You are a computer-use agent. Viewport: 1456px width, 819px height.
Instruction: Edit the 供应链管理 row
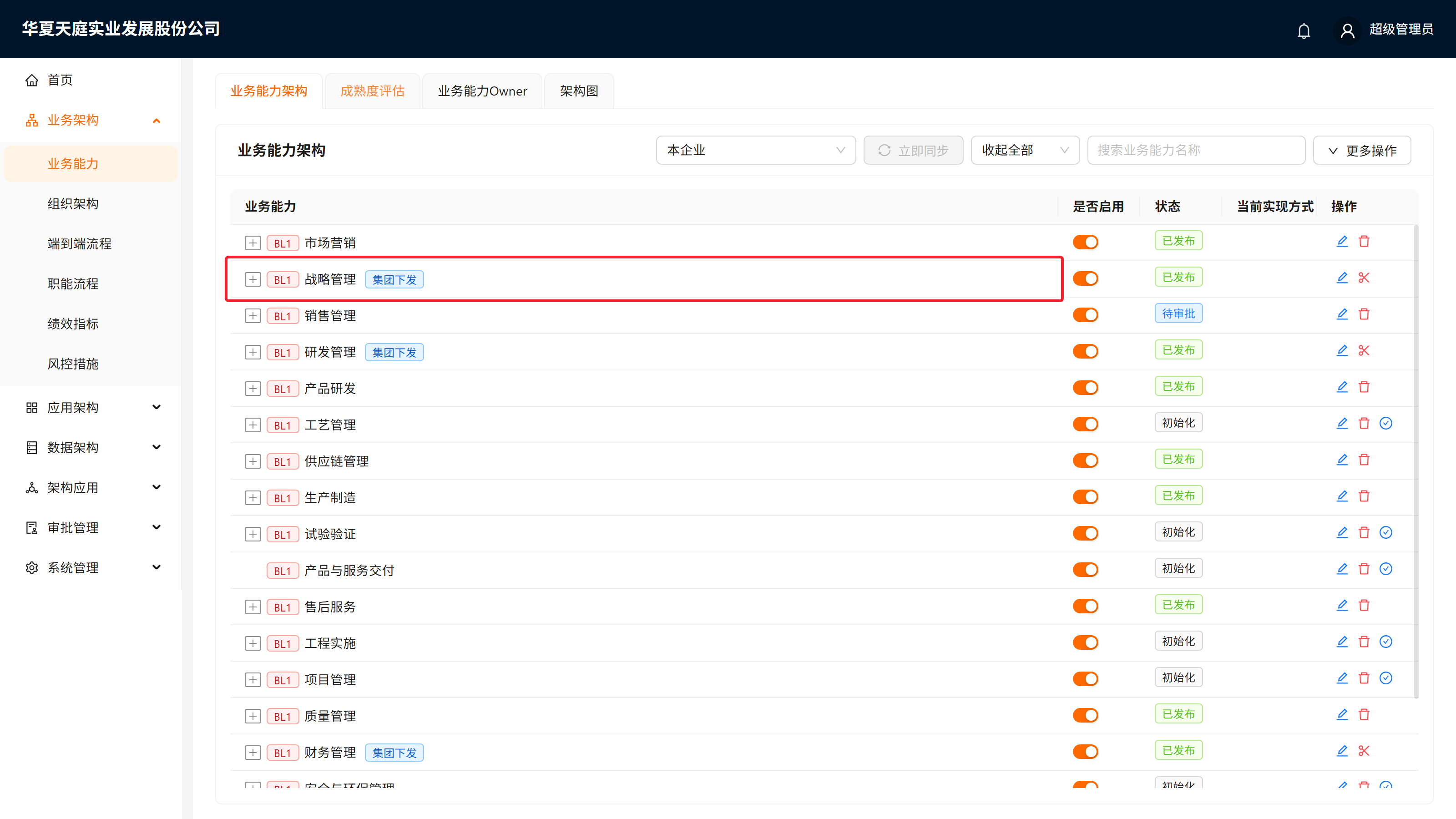point(1342,460)
